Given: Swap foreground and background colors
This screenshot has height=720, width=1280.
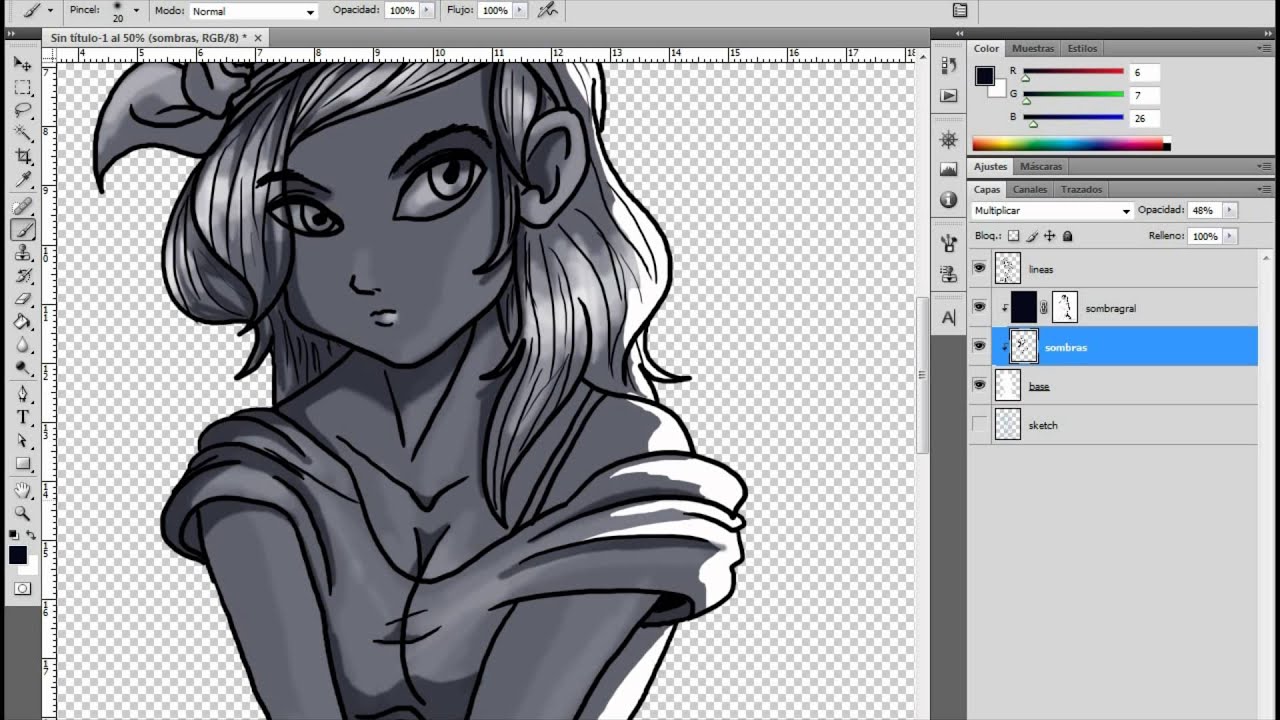Looking at the screenshot, I should (x=31, y=535).
